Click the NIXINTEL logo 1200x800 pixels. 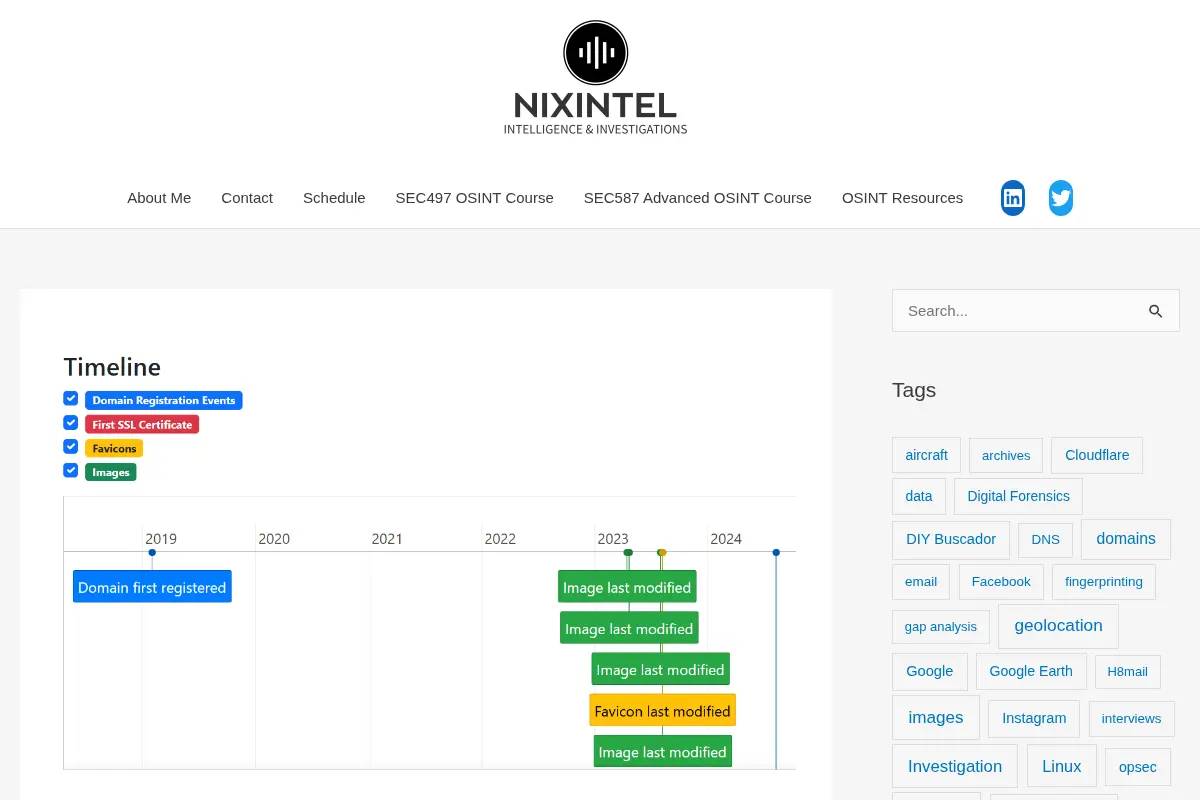pos(596,78)
